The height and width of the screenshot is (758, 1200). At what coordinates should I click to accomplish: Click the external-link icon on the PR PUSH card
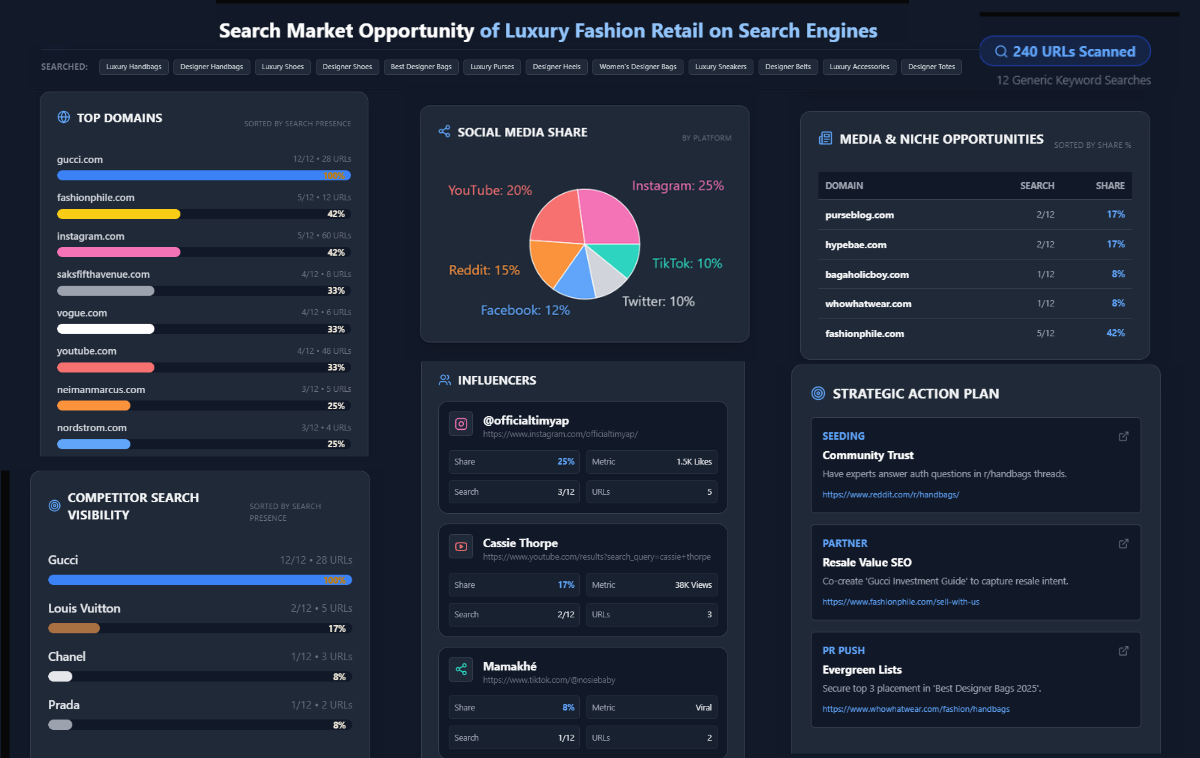[1122, 650]
